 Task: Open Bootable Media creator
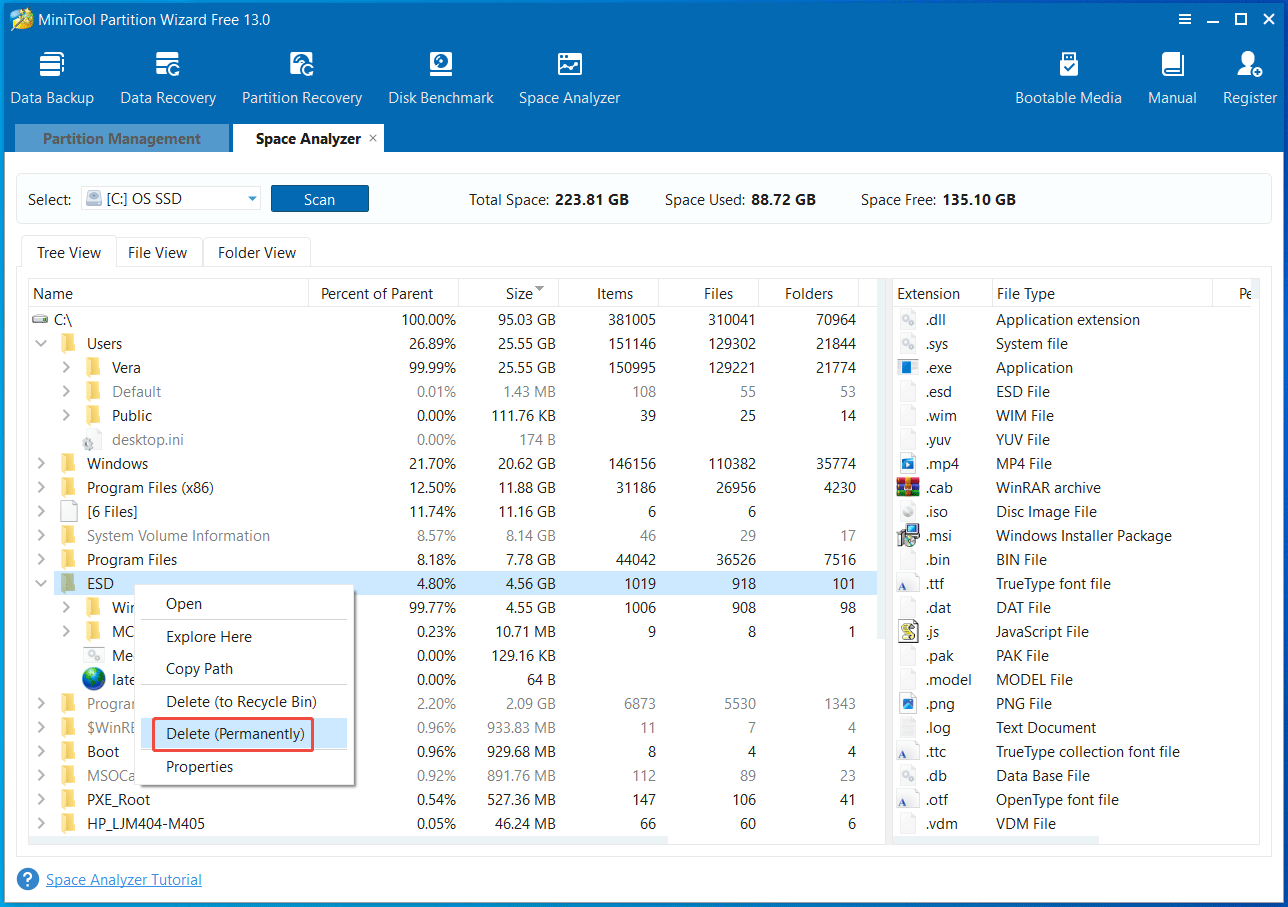[1068, 75]
